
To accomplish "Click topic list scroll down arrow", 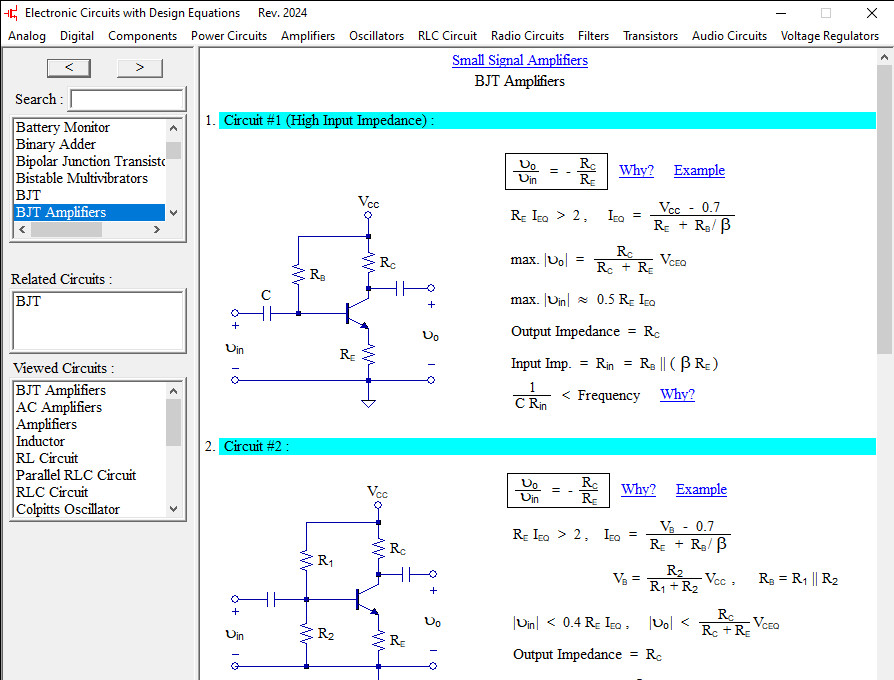I will pyautogui.click(x=174, y=213).
